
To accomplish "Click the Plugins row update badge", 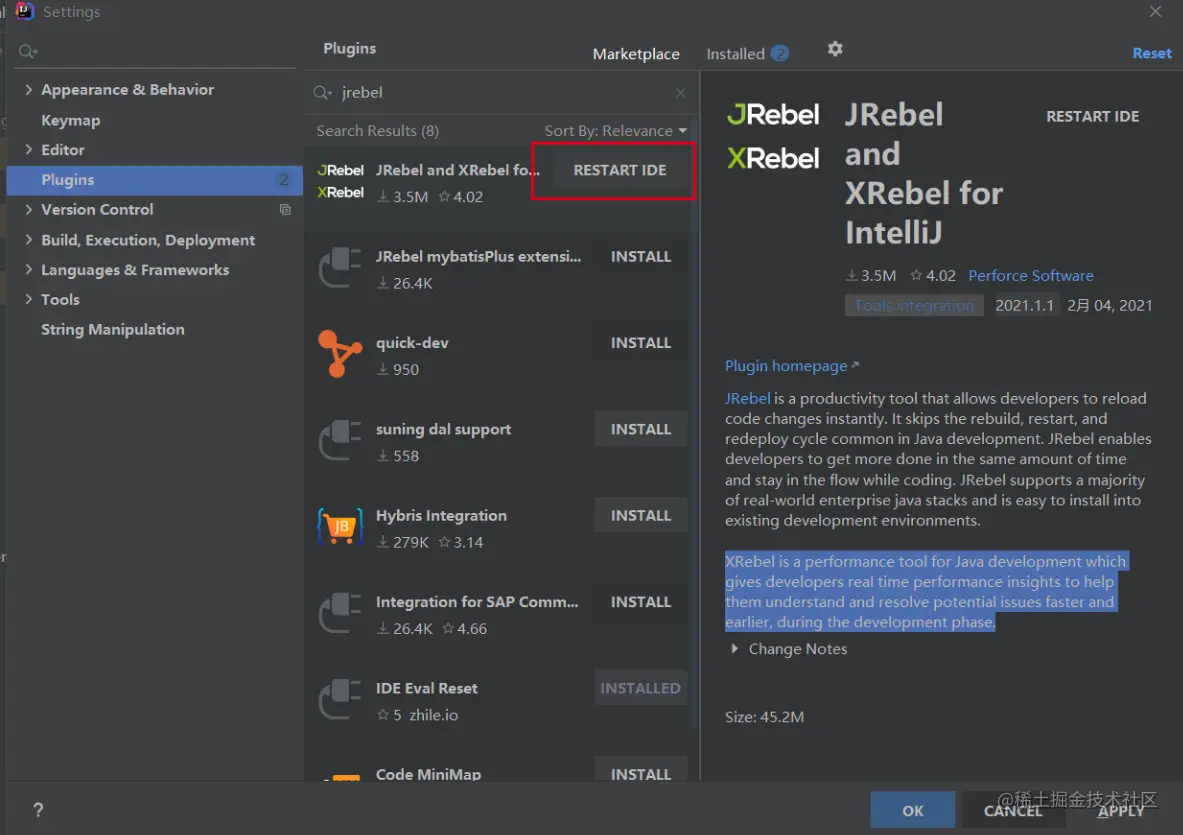I will [x=284, y=180].
